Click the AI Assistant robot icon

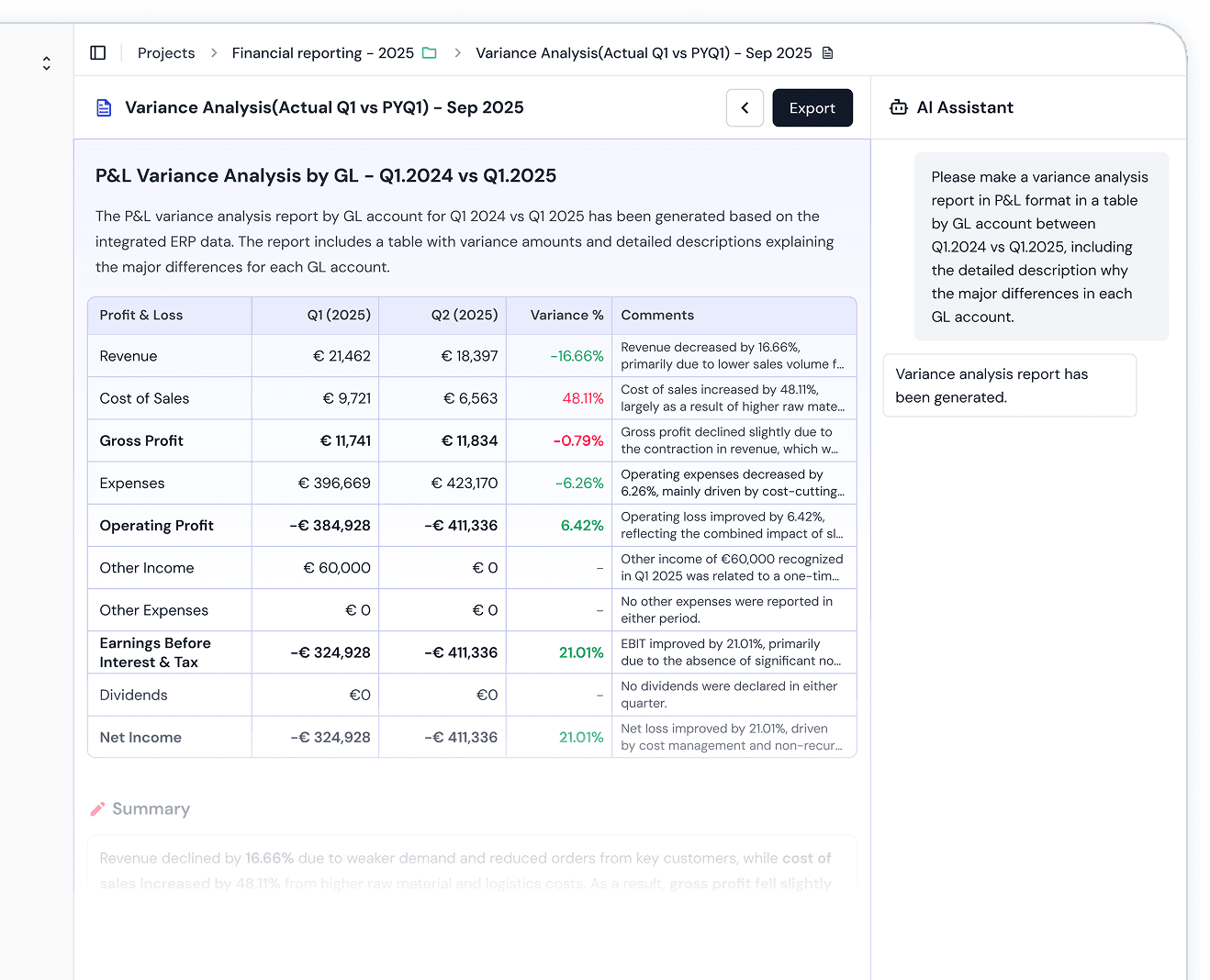point(899,107)
